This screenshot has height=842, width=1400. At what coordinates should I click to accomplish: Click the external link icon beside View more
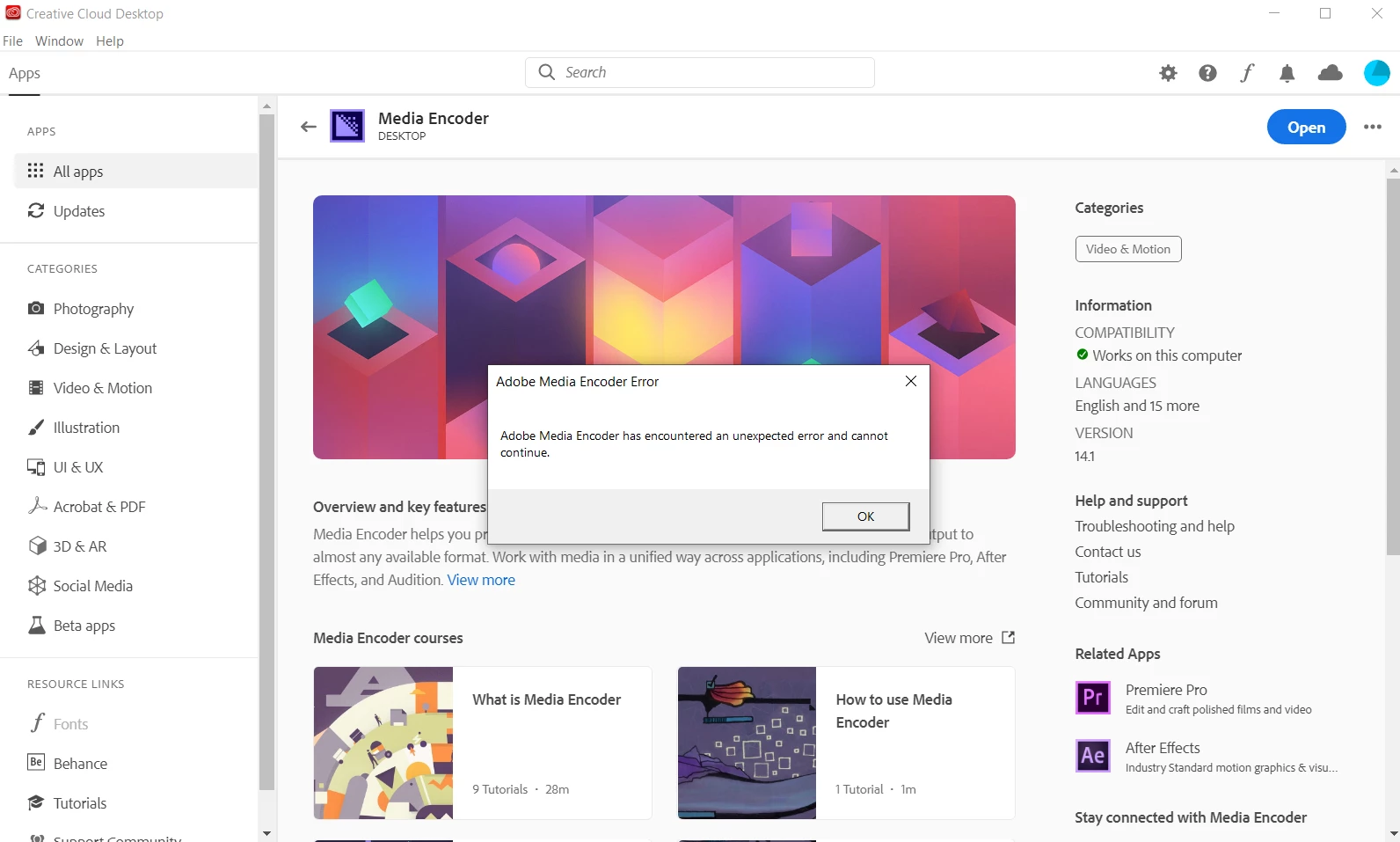[1009, 638]
